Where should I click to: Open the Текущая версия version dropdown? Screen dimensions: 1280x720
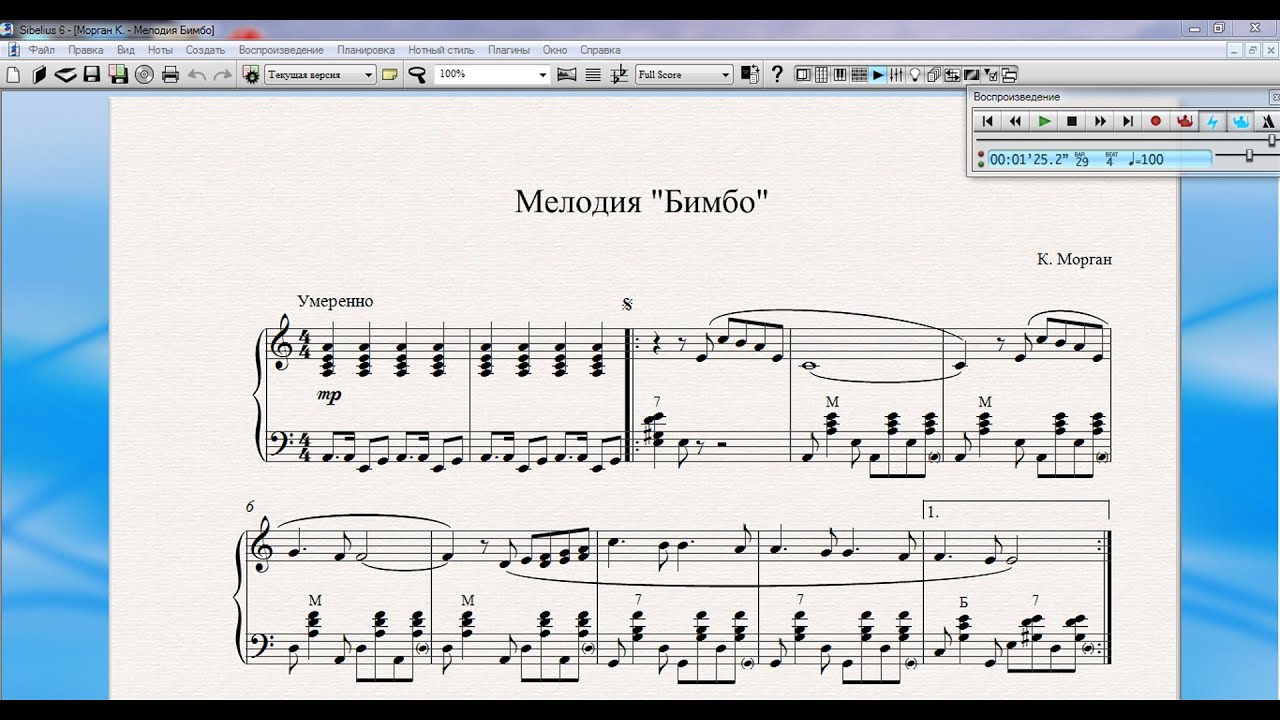click(320, 74)
